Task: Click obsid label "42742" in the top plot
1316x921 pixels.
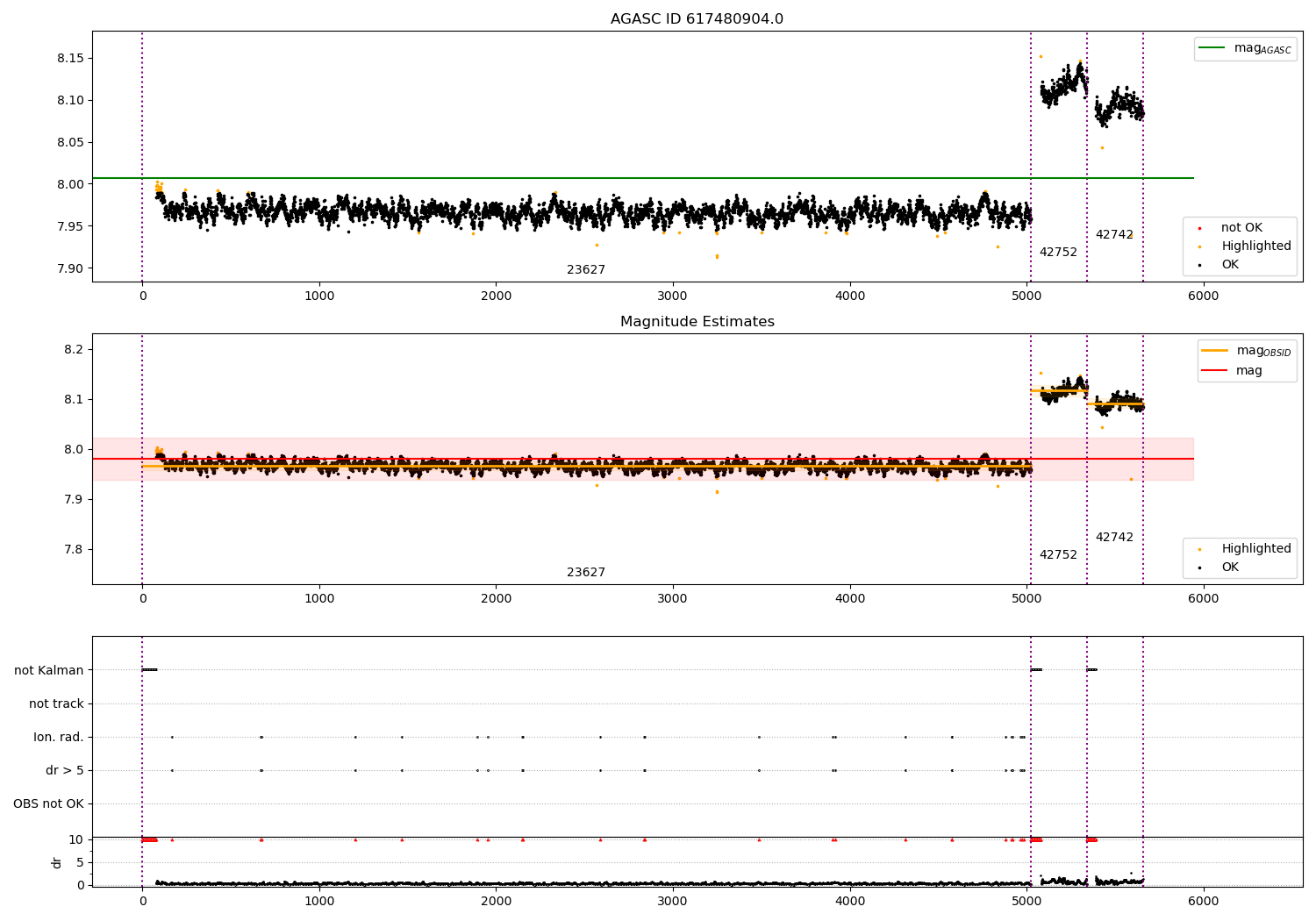Action: pos(1114,235)
